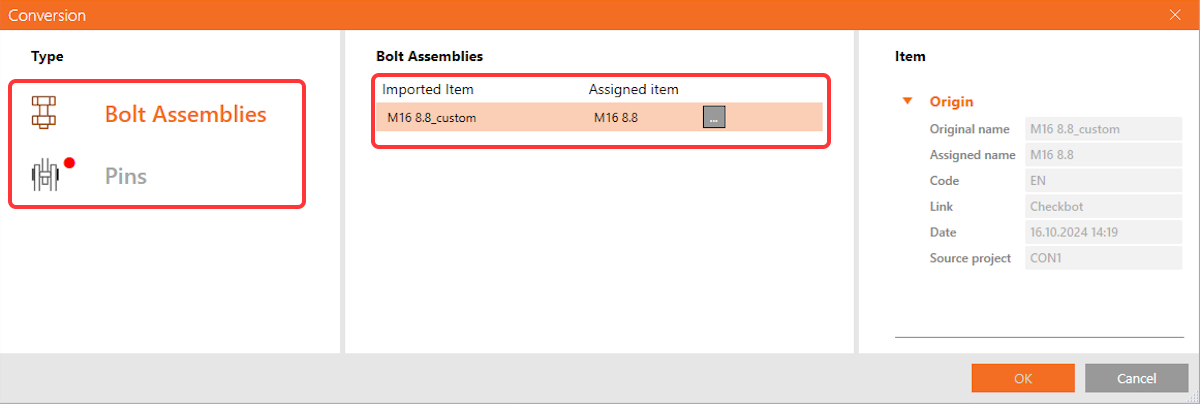
Task: Click the Pins icon
Action: point(46,177)
